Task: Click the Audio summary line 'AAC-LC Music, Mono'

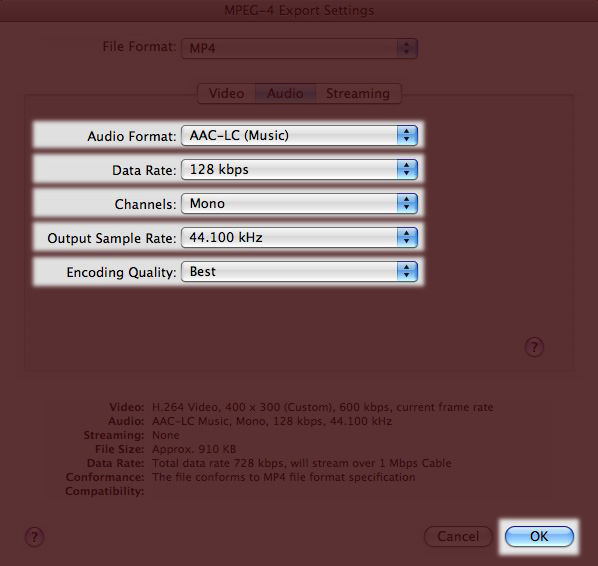Action: (x=272, y=421)
